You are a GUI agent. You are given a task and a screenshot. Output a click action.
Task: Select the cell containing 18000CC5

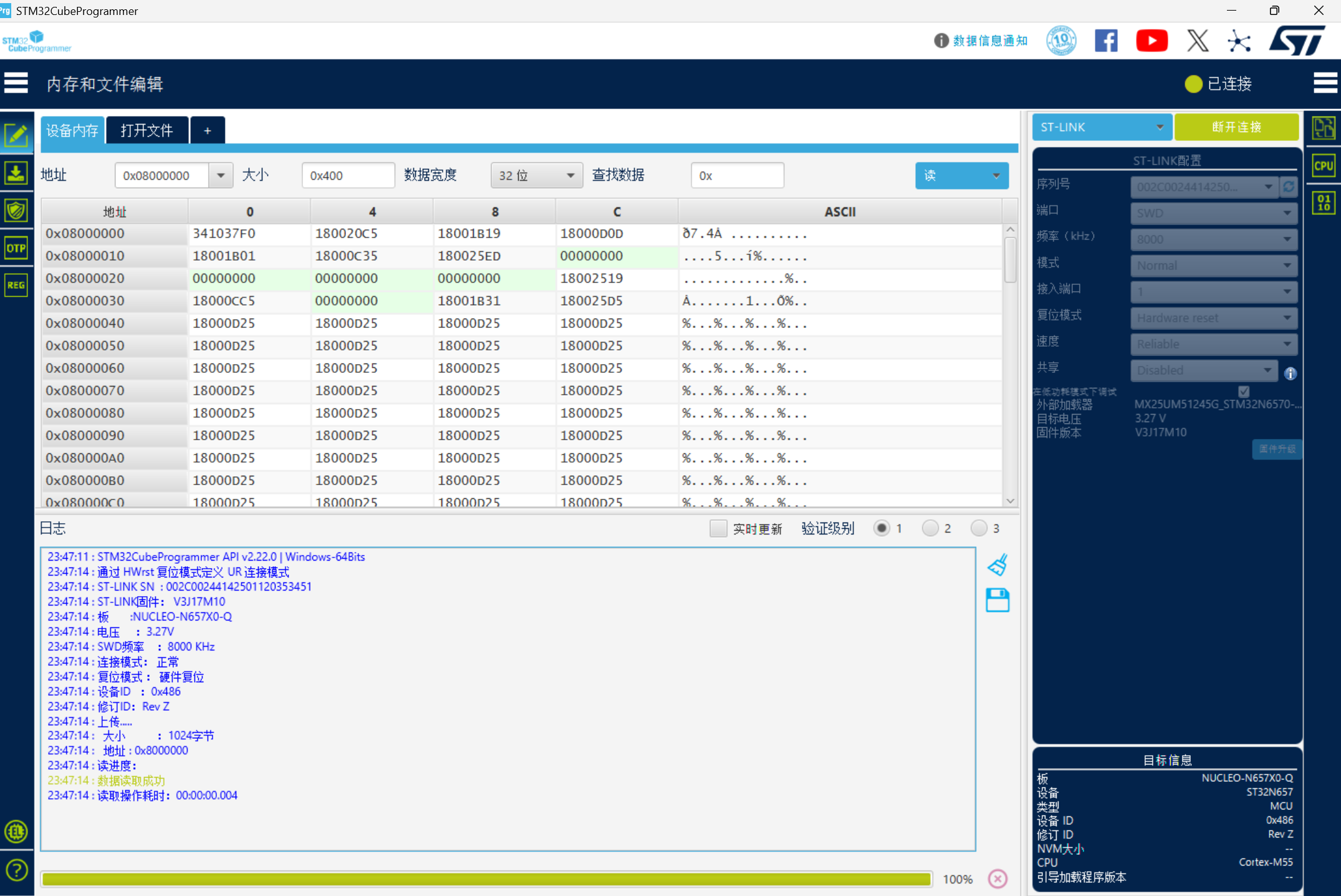point(249,301)
